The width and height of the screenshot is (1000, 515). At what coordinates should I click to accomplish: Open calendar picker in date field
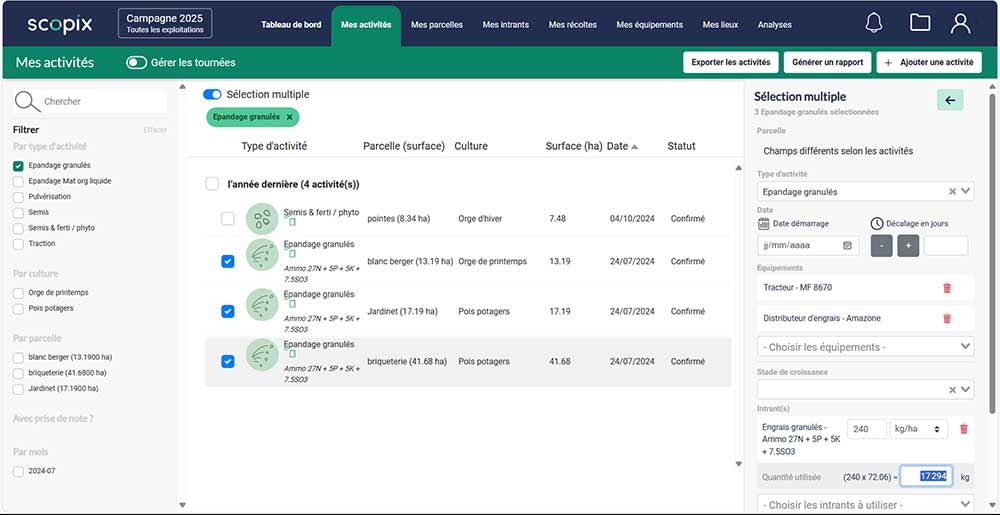[x=847, y=245]
